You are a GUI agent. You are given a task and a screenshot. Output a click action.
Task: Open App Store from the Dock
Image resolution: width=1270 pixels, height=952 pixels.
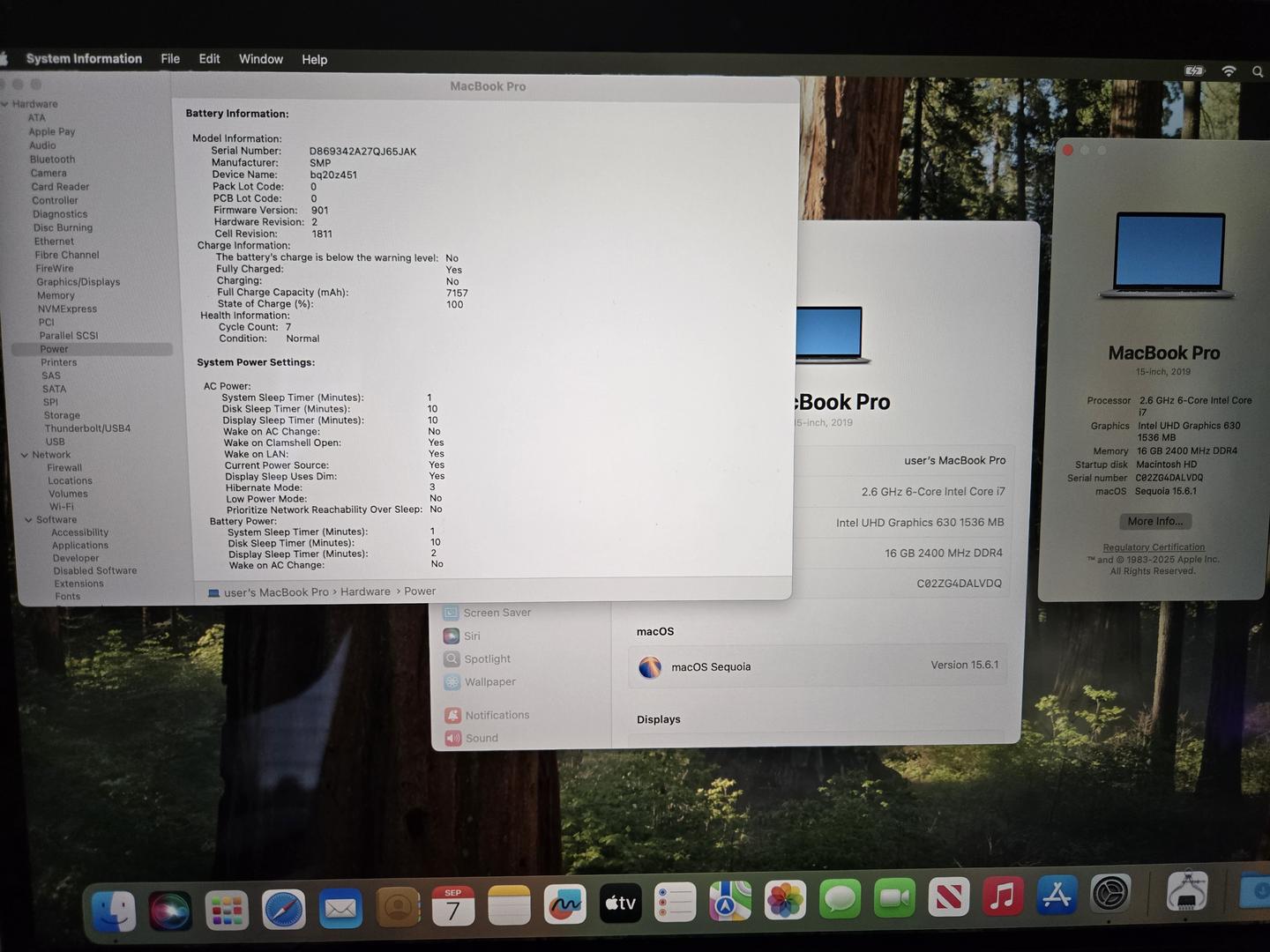point(1057,896)
